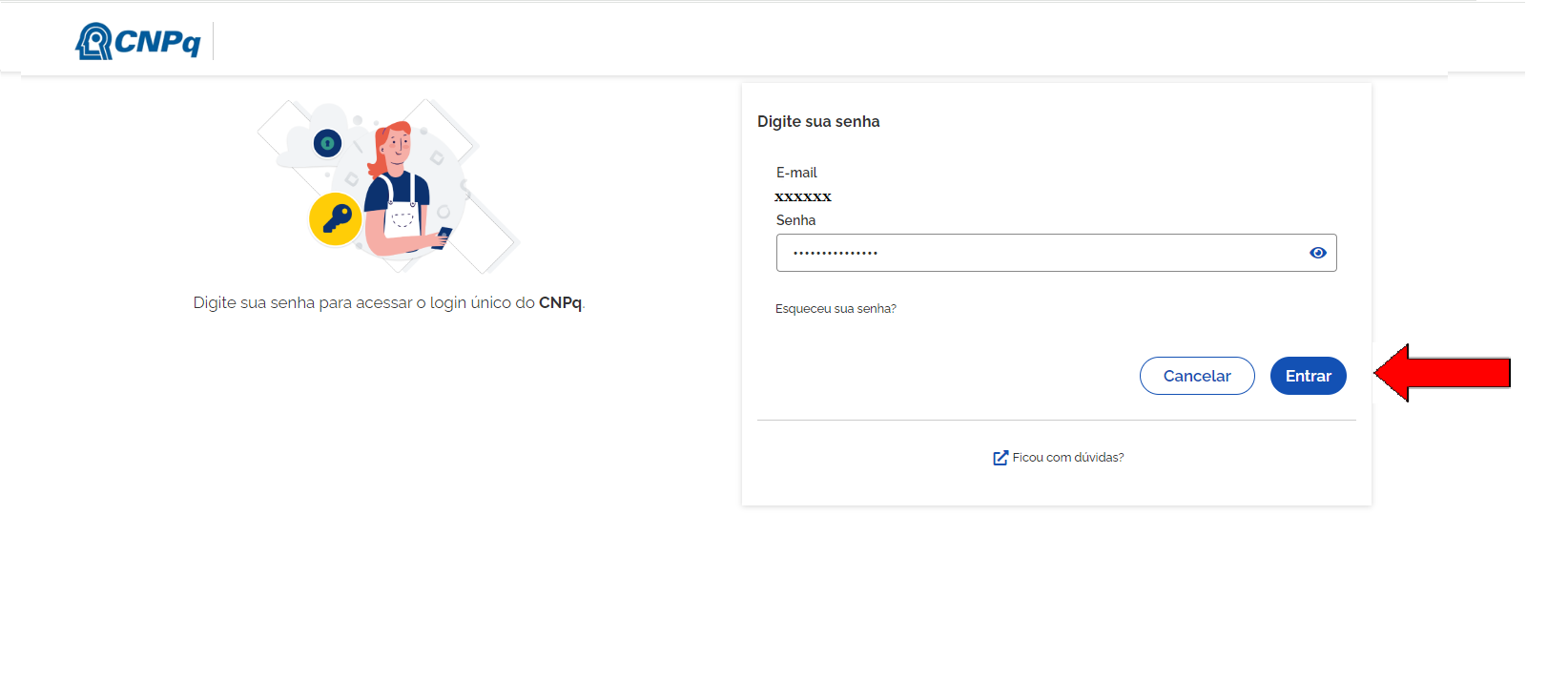Open the "Esqueceu sua senha?" link
The width and height of the screenshot is (1568, 680).
click(836, 309)
